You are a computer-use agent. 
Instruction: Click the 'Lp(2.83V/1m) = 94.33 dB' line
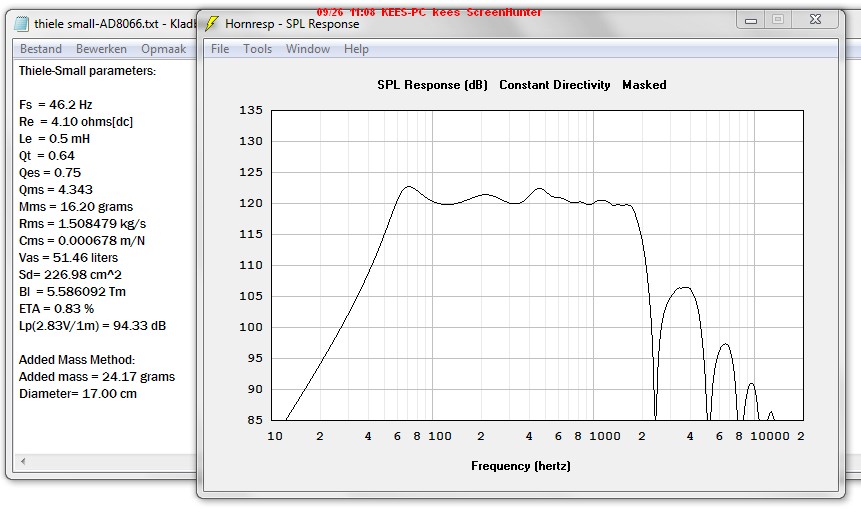pyautogui.click(x=92, y=326)
